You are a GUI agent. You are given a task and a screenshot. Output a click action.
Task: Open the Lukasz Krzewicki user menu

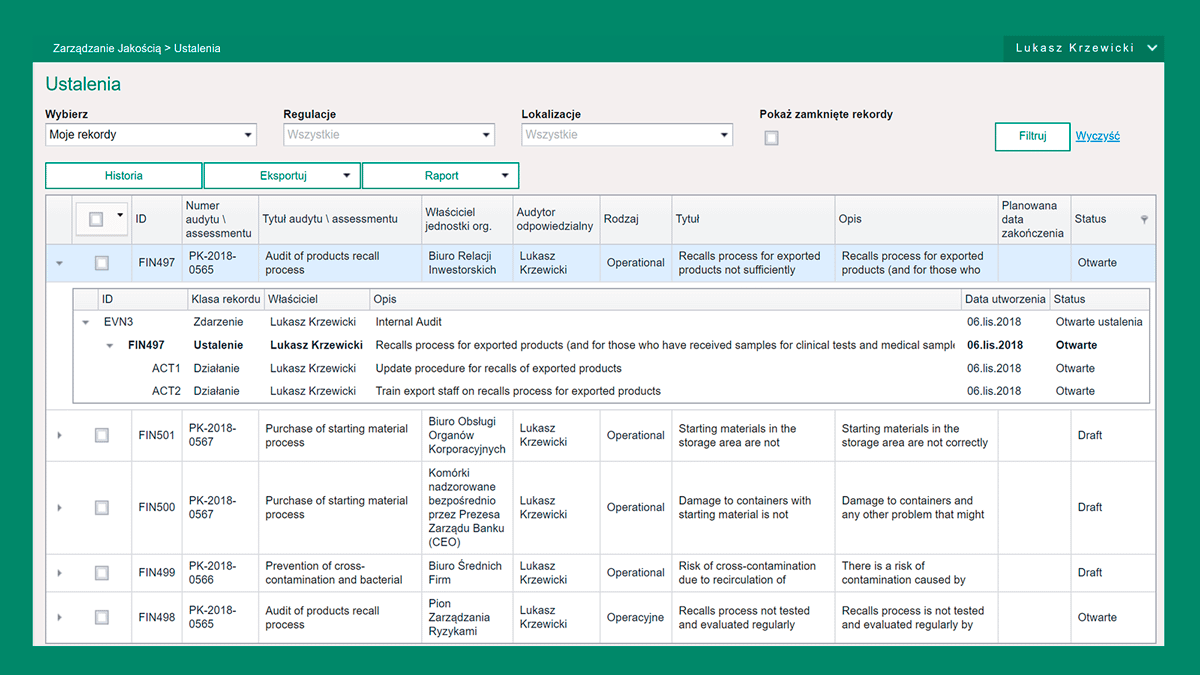[1085, 48]
